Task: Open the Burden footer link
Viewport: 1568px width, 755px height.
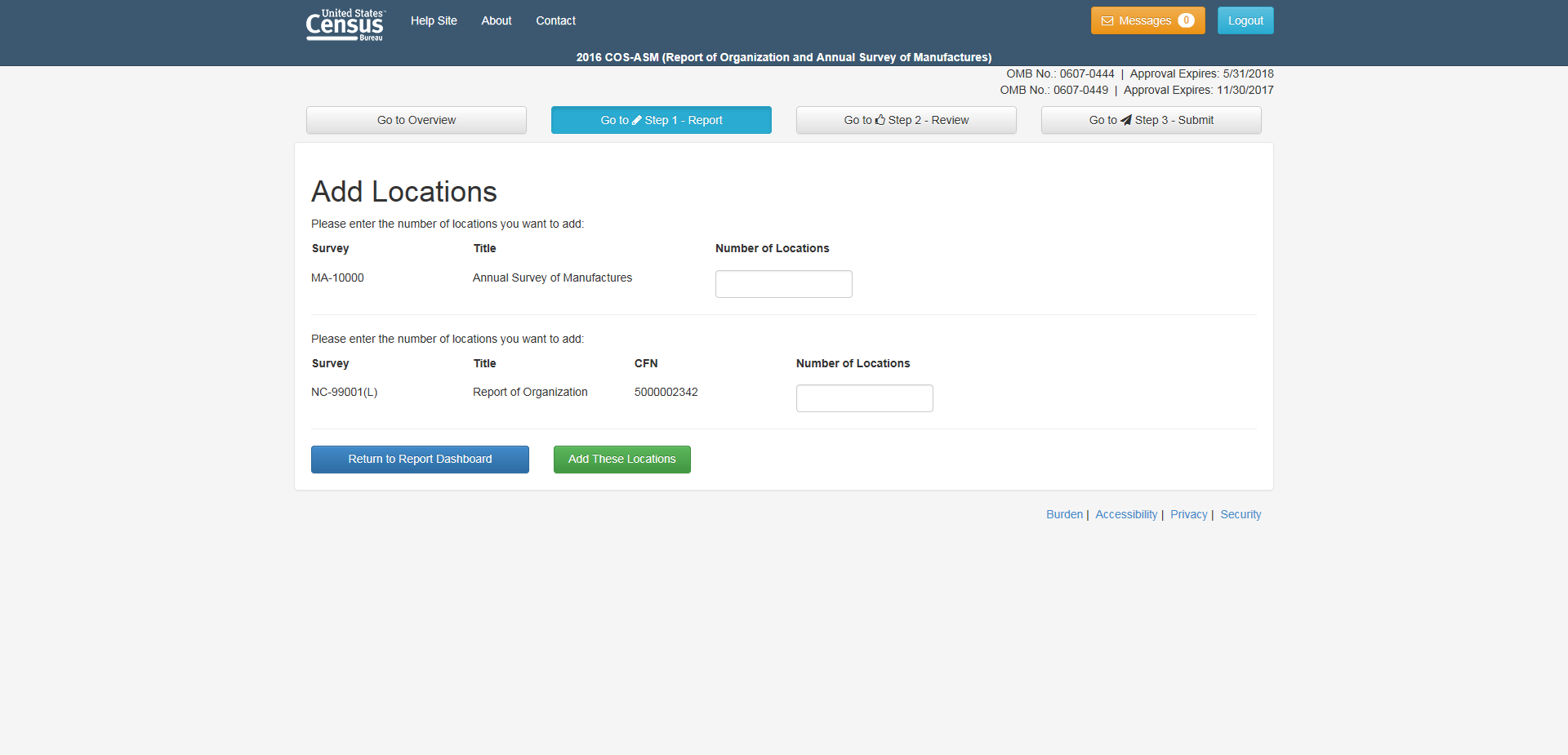Action: tap(1064, 514)
